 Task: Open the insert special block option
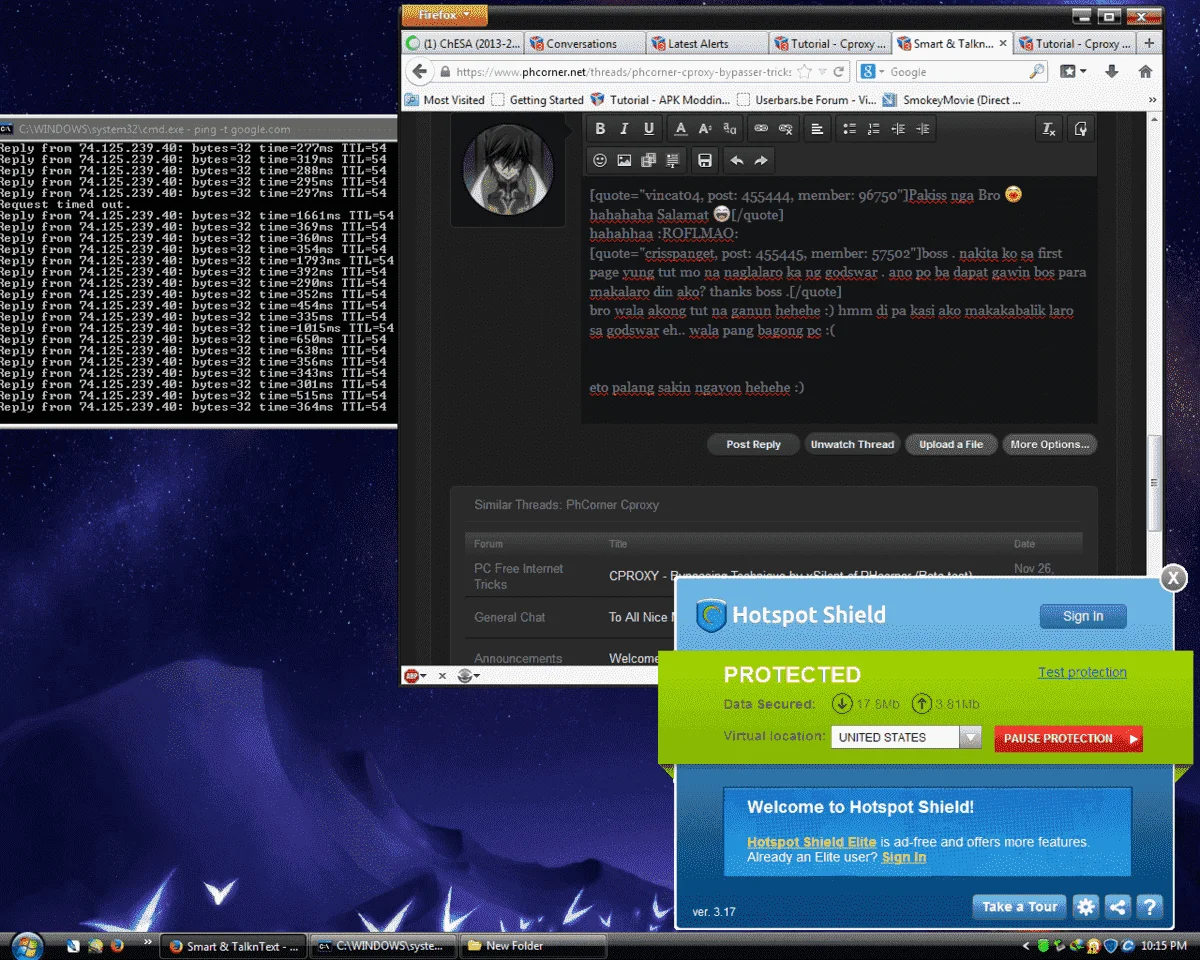673,160
